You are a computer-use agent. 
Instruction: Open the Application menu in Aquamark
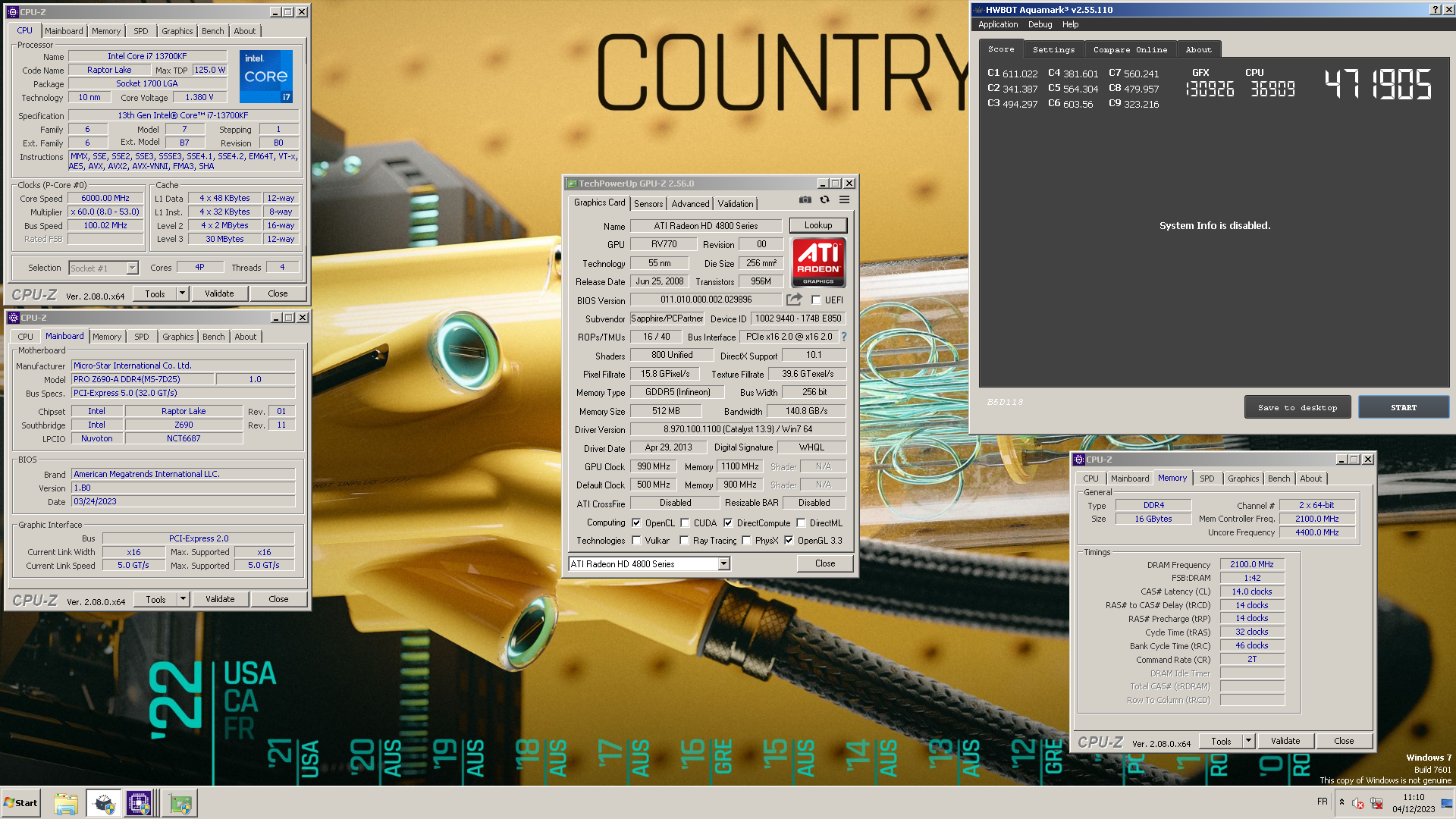coord(998,24)
